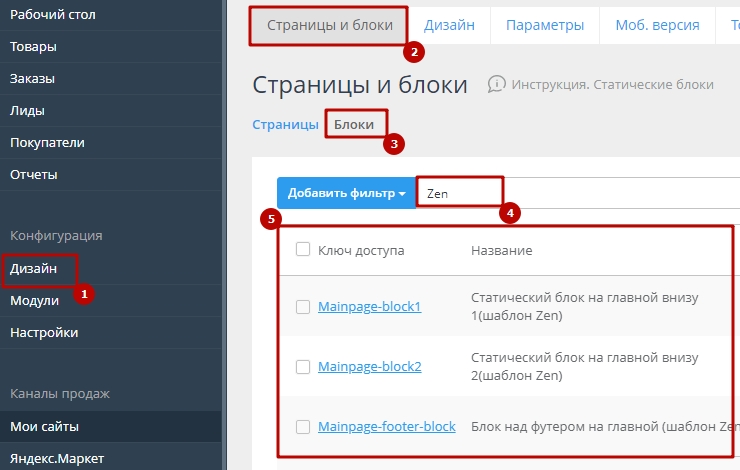Select the Параметры tab
Viewport: 740px width, 470px height.
point(544,25)
